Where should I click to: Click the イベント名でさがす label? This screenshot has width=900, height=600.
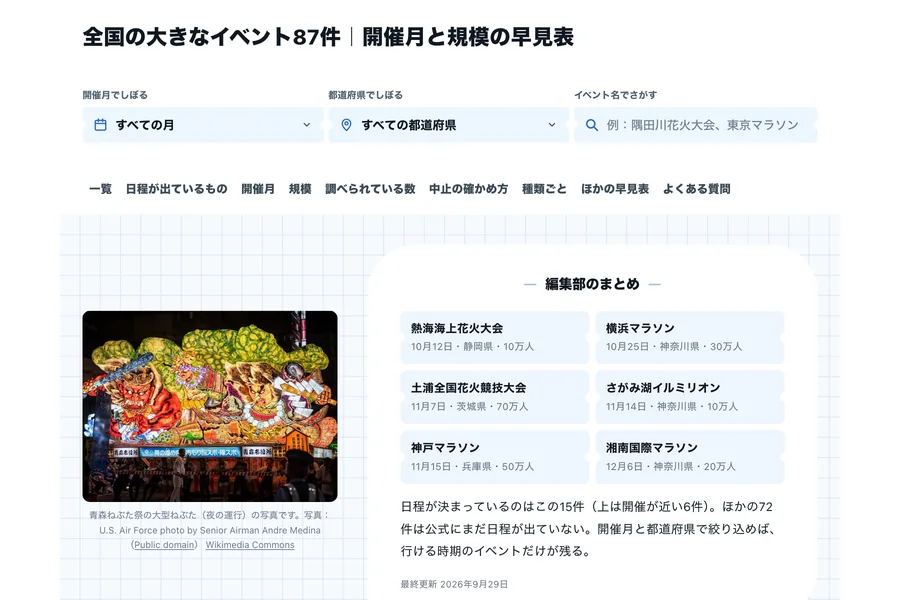616,95
